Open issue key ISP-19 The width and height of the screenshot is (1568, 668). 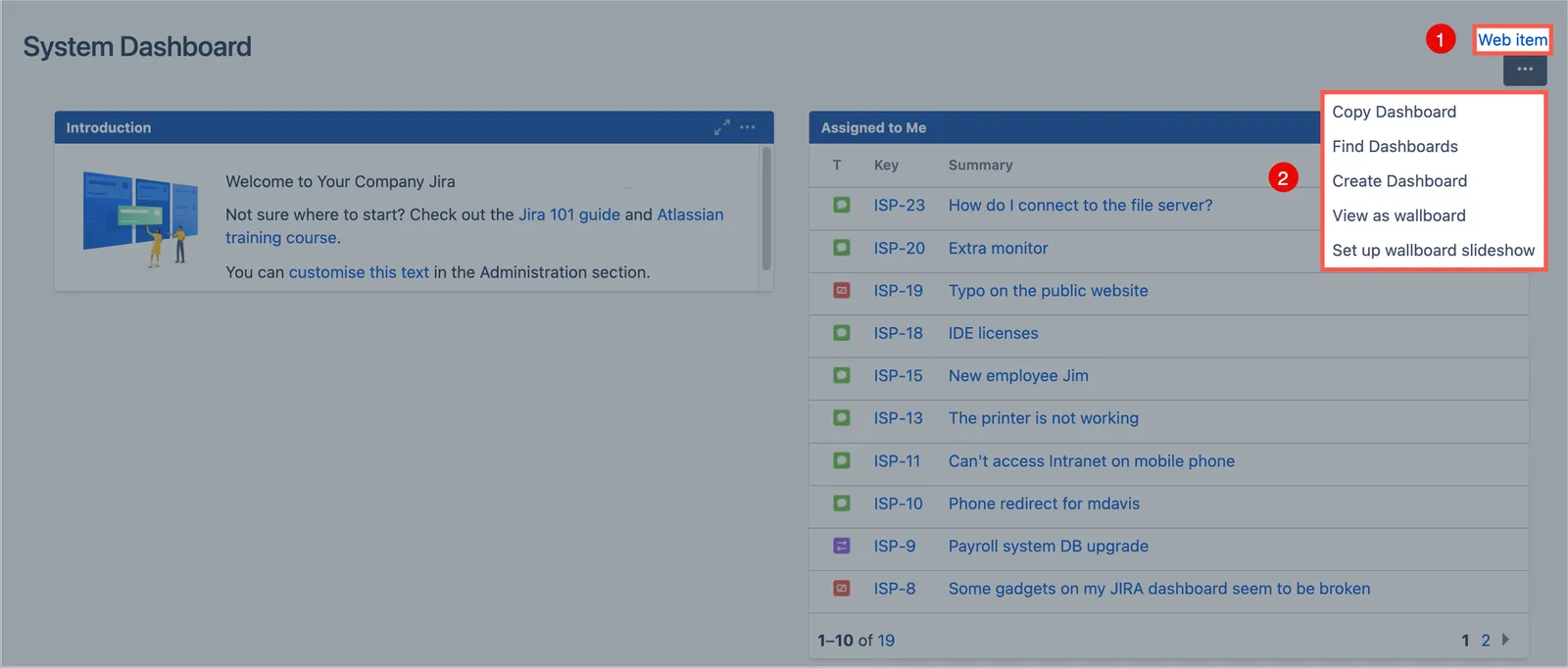coord(899,291)
